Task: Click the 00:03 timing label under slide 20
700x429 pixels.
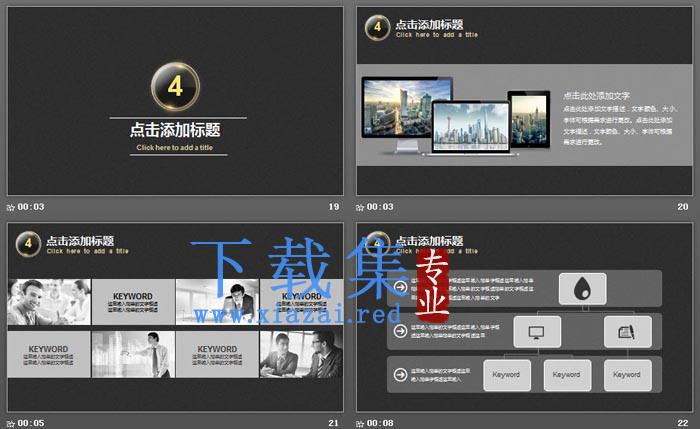Action: (x=380, y=207)
